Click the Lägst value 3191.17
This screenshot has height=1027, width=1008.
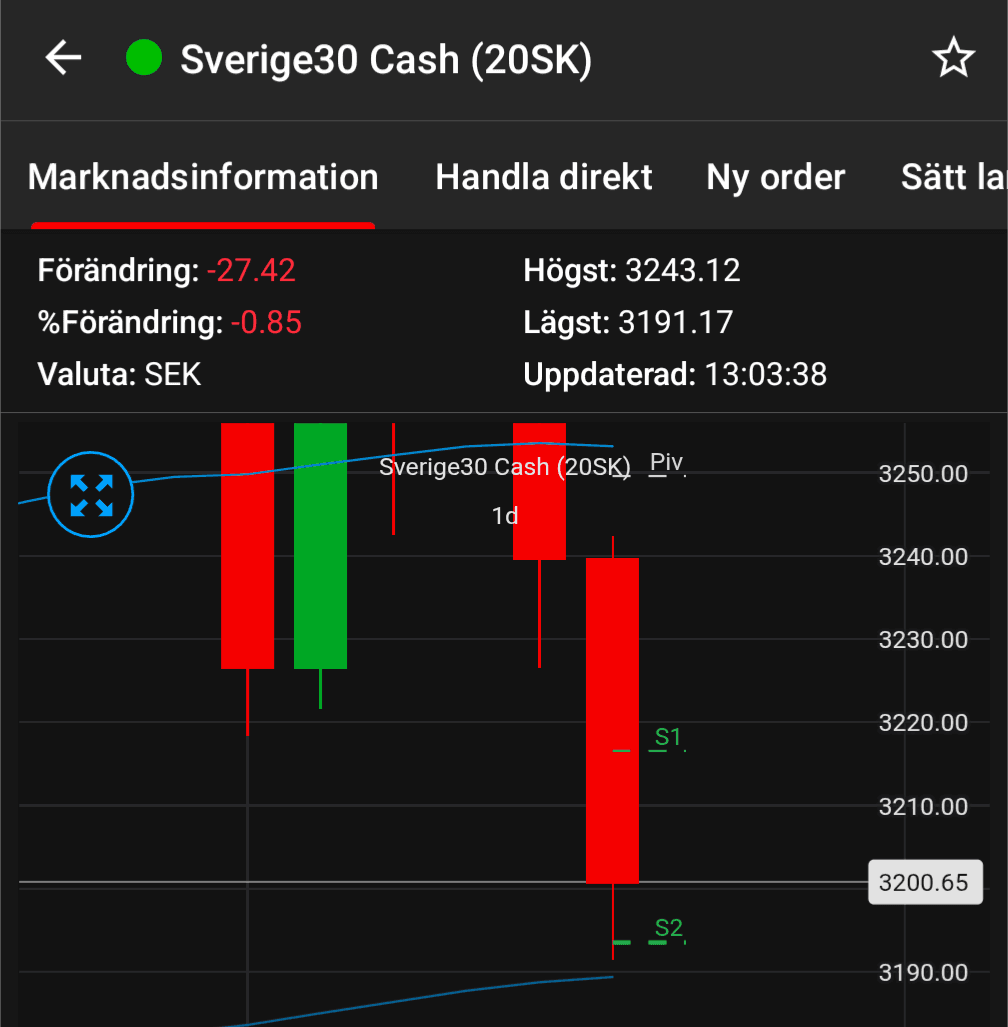coord(675,322)
